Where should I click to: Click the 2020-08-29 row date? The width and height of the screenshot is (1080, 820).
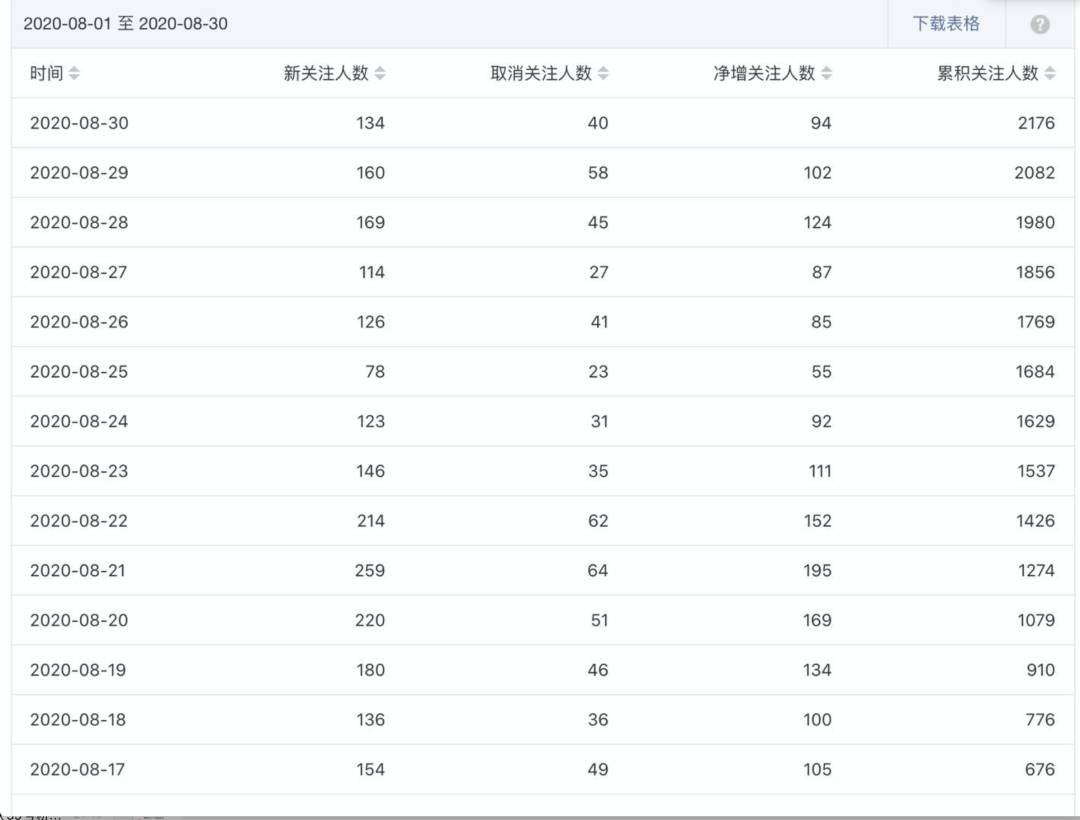tap(79, 173)
